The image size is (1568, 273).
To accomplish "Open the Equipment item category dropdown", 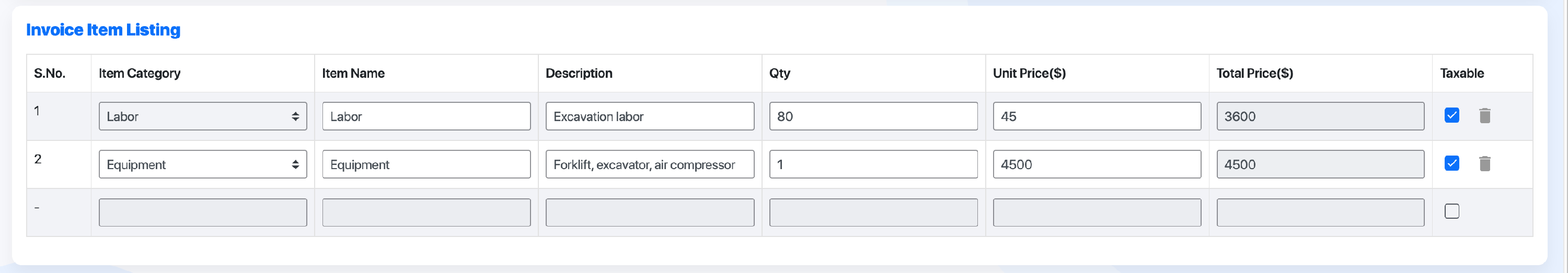I will pos(203,164).
